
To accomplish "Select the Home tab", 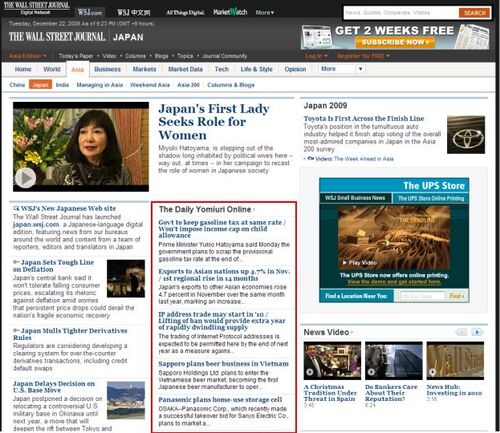I will 23,69.
